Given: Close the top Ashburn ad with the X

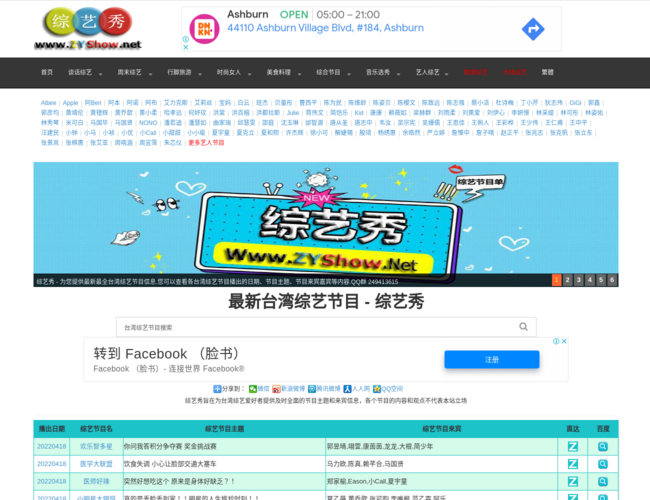Looking at the screenshot, I should coord(186,47).
